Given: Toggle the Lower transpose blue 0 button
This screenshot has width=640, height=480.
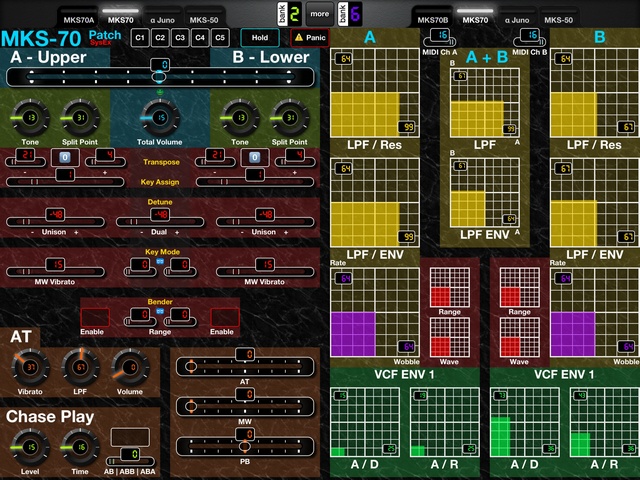Looking at the screenshot, I should [x=255, y=157].
